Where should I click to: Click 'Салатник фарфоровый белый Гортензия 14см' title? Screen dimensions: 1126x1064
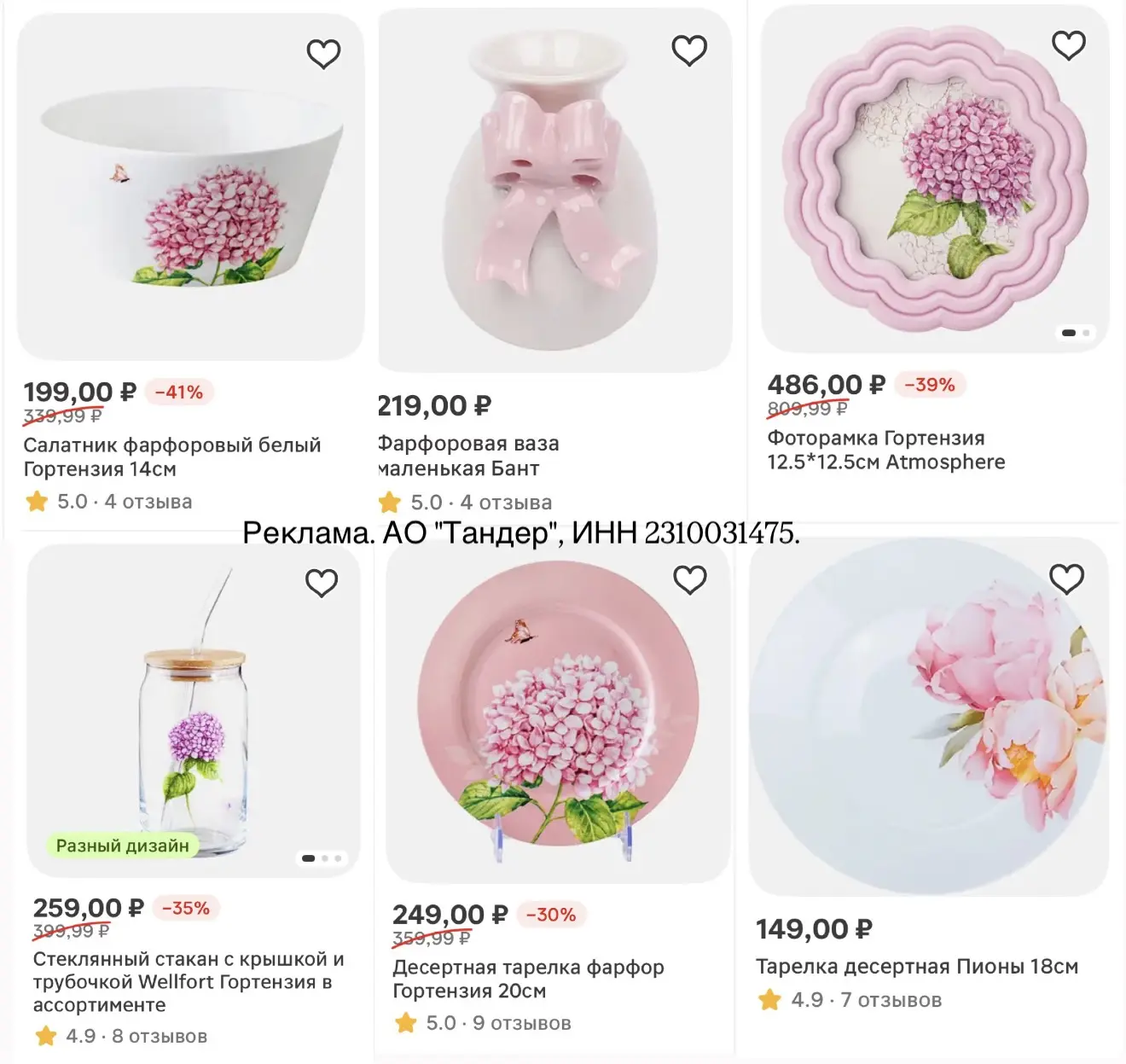tap(171, 456)
